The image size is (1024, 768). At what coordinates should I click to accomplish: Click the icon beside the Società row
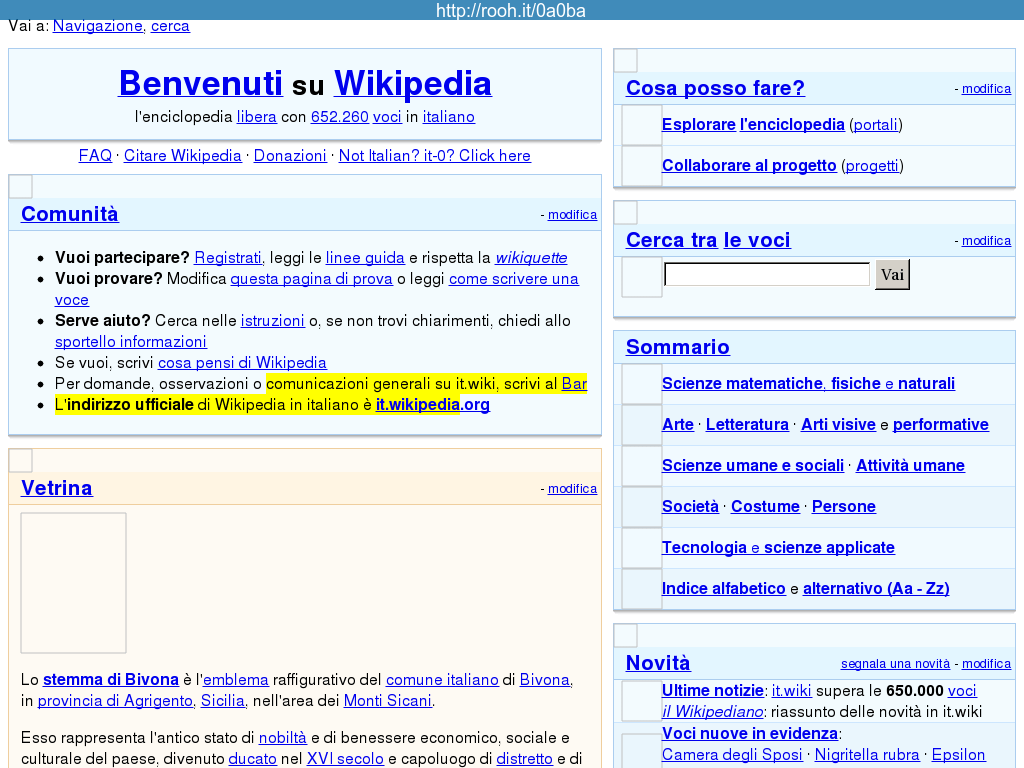click(x=642, y=507)
